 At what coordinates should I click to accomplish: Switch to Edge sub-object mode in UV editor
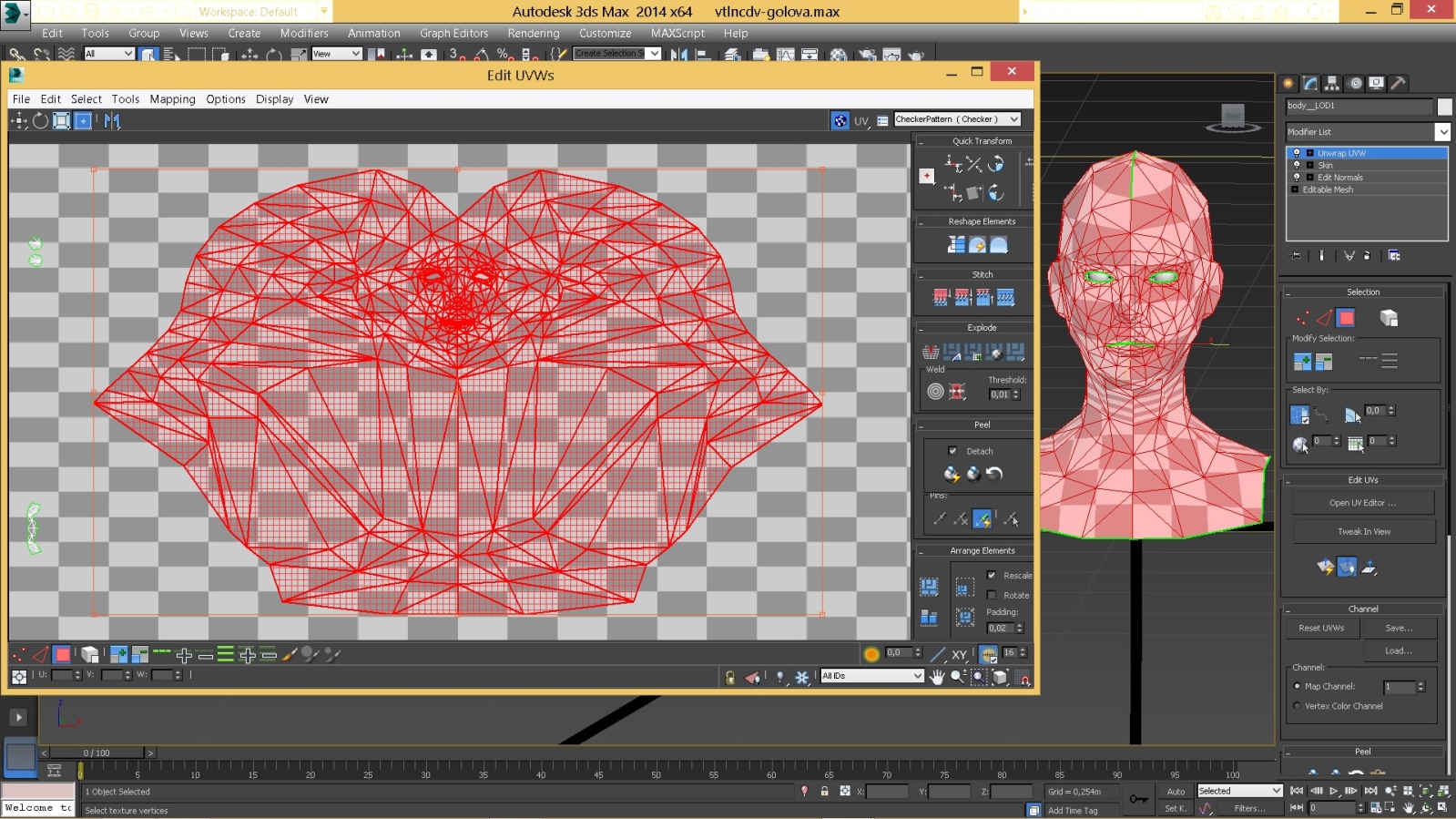40,654
